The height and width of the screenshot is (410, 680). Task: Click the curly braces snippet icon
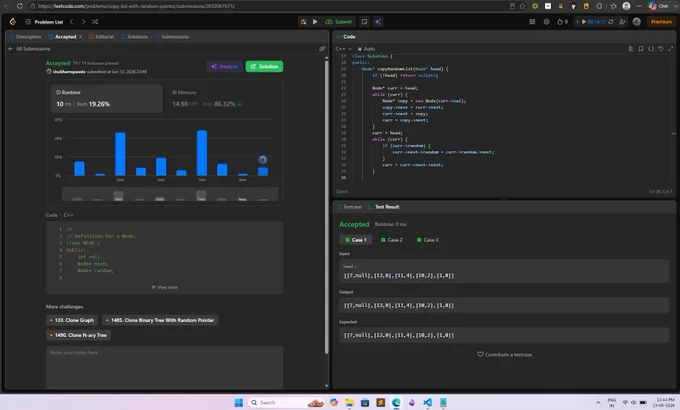tap(651, 49)
